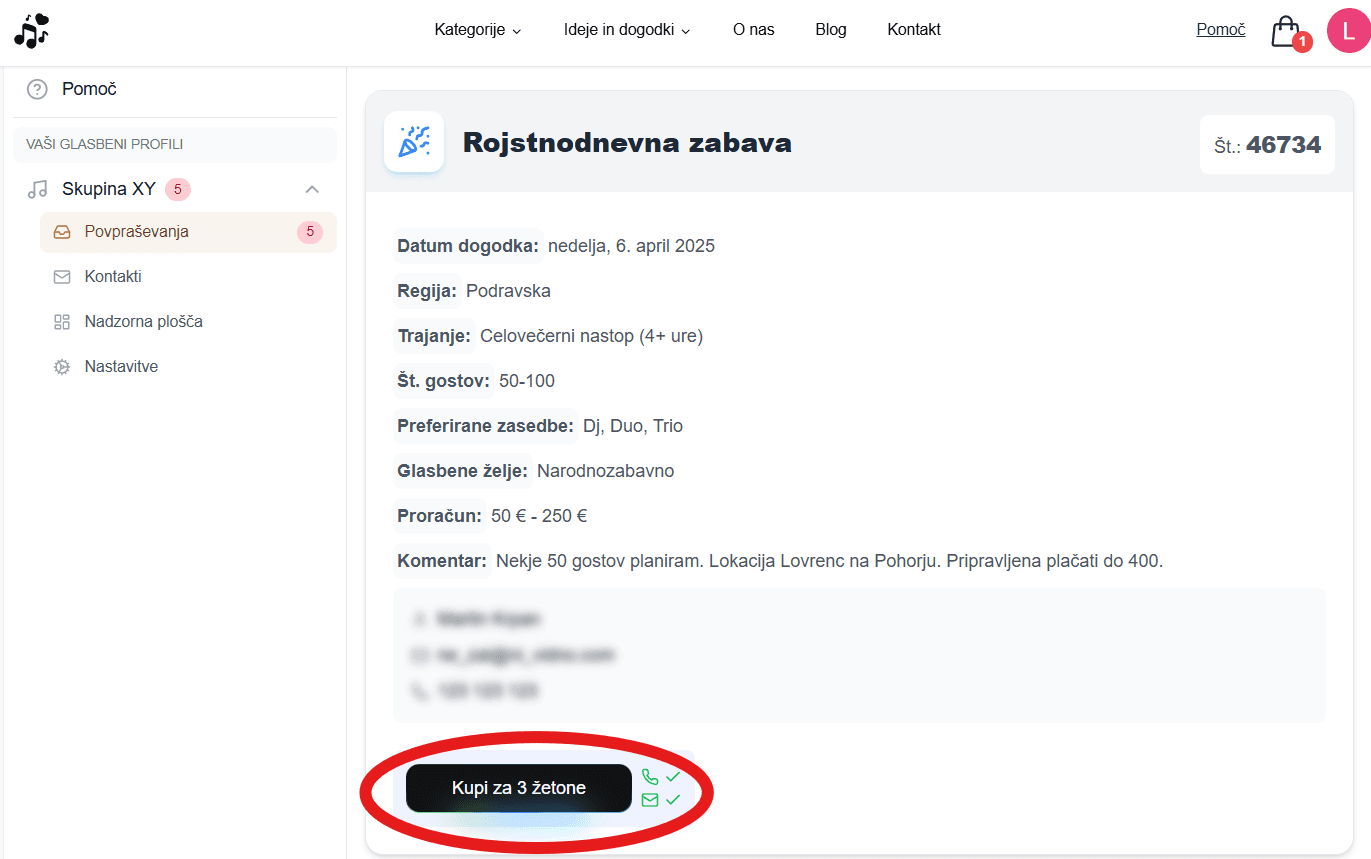Click the question mark Pomoč icon in sidebar
This screenshot has height=859, width=1371.
click(x=37, y=89)
